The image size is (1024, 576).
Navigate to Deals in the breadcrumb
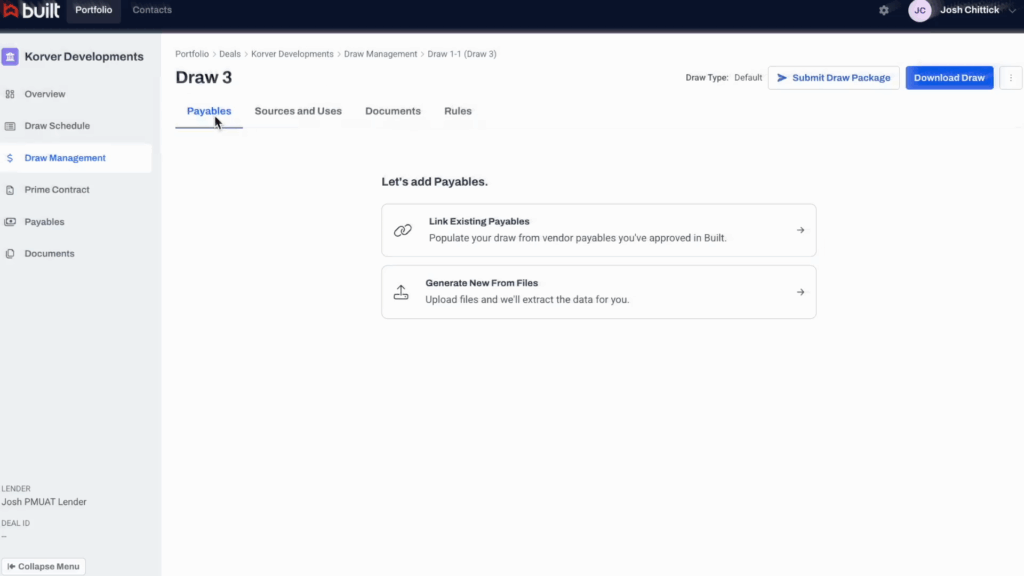[x=230, y=54]
